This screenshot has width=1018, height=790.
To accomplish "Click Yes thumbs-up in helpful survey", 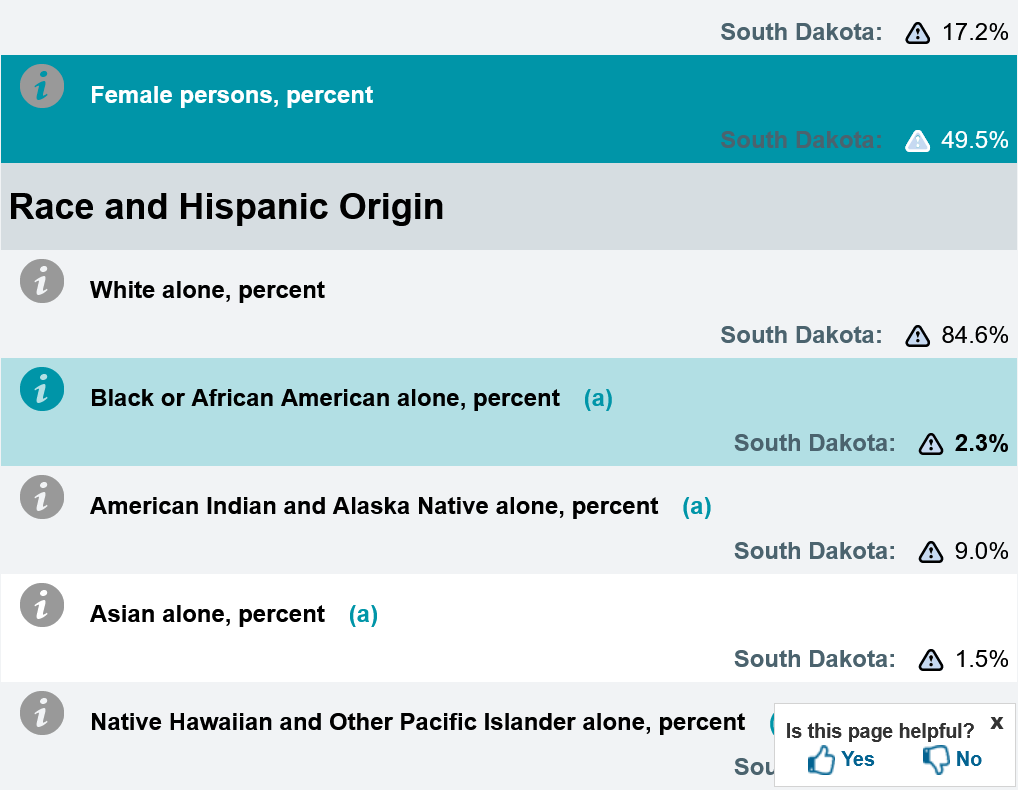I will click(841, 759).
